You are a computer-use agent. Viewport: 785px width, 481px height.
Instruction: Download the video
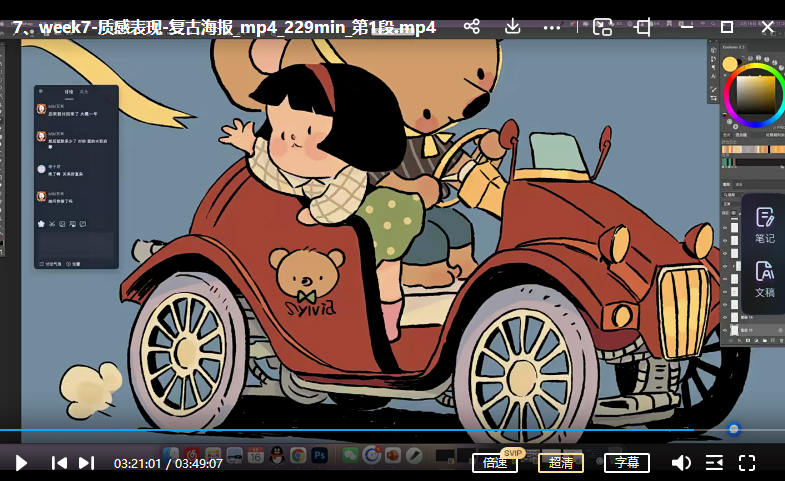click(x=512, y=27)
